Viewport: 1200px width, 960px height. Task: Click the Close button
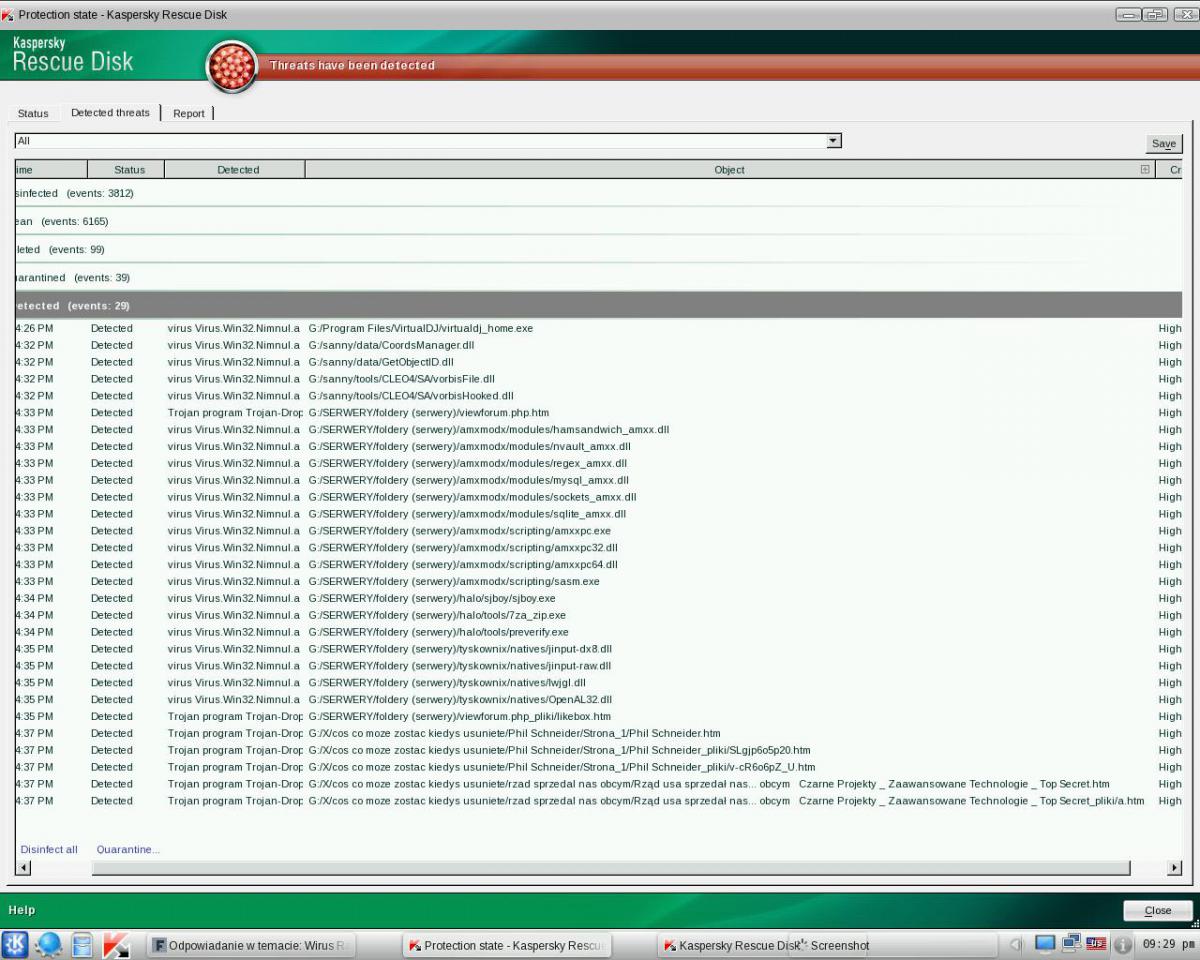(1158, 910)
